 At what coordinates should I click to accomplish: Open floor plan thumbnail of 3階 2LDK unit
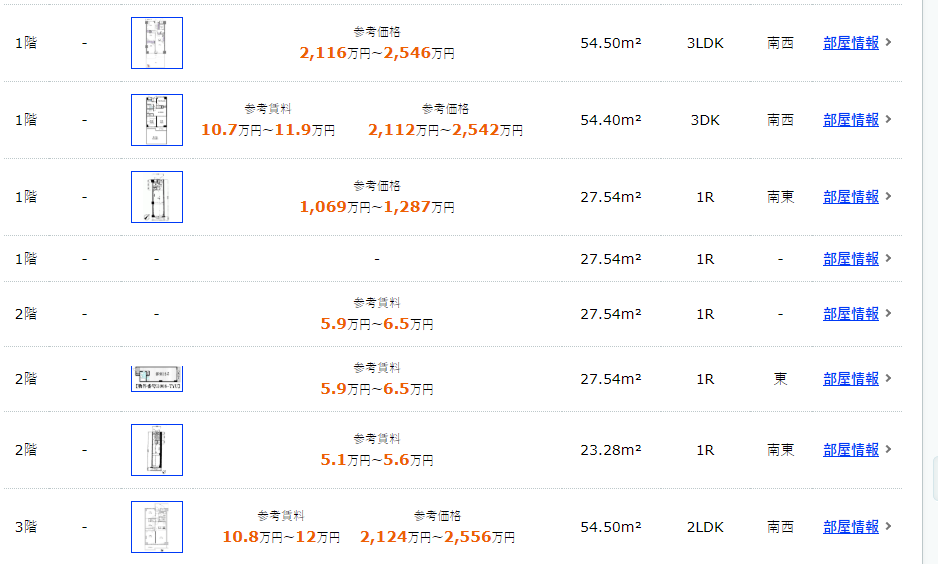[x=157, y=527]
